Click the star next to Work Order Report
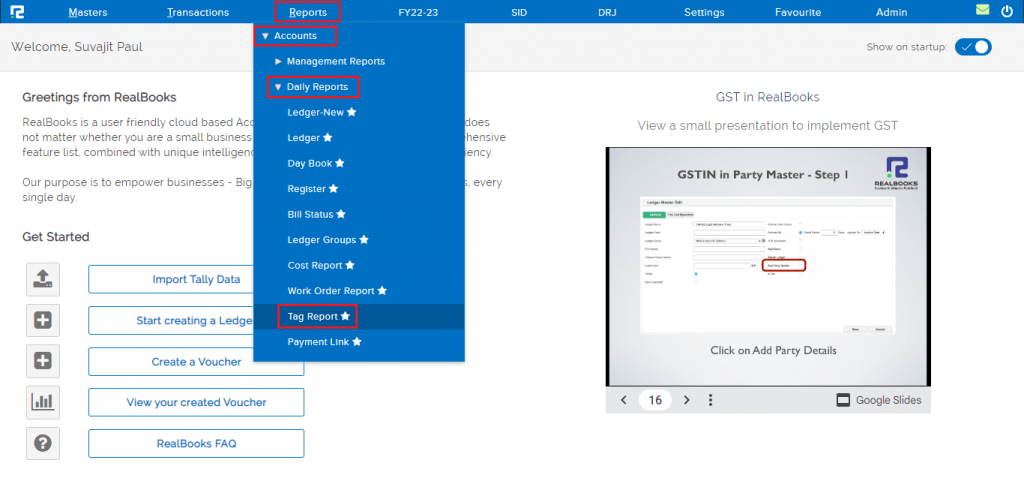1024x493 pixels. pyautogui.click(x=382, y=291)
